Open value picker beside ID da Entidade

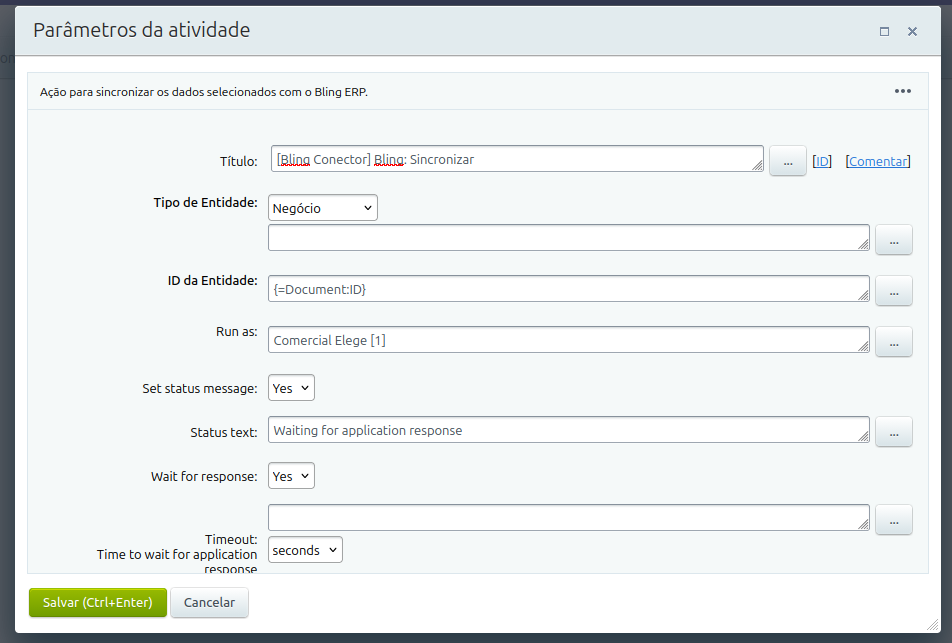[893, 290]
